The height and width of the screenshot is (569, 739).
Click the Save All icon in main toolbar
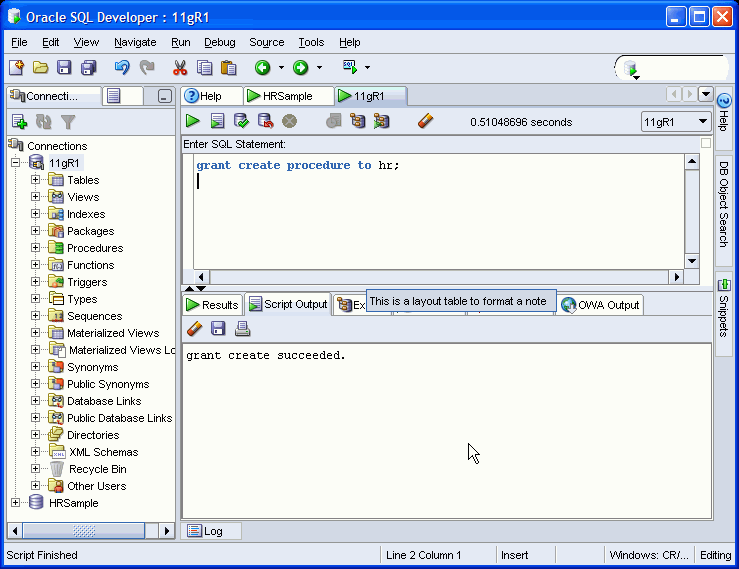coord(88,68)
